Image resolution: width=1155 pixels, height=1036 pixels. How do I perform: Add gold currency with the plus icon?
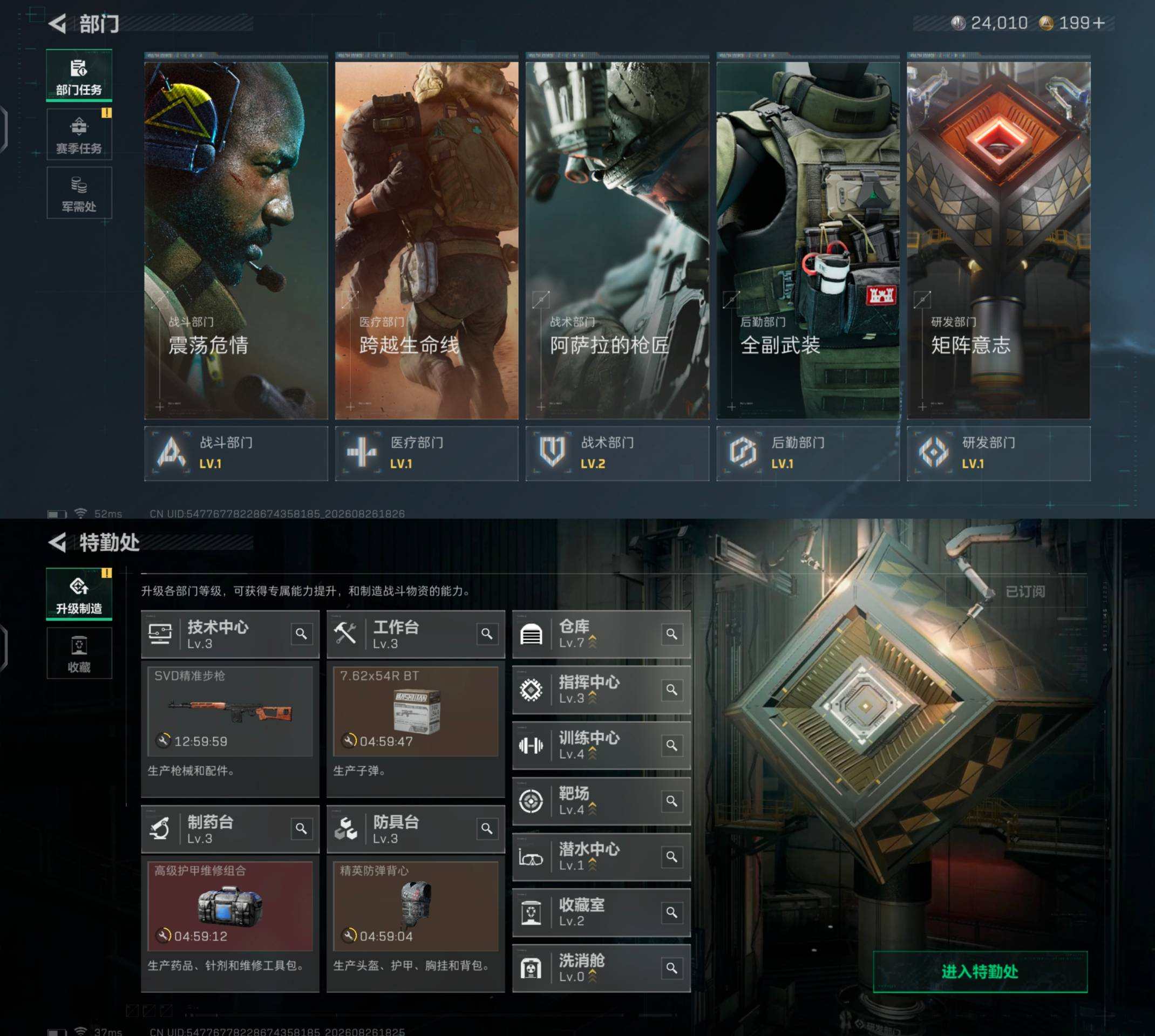click(x=1099, y=23)
